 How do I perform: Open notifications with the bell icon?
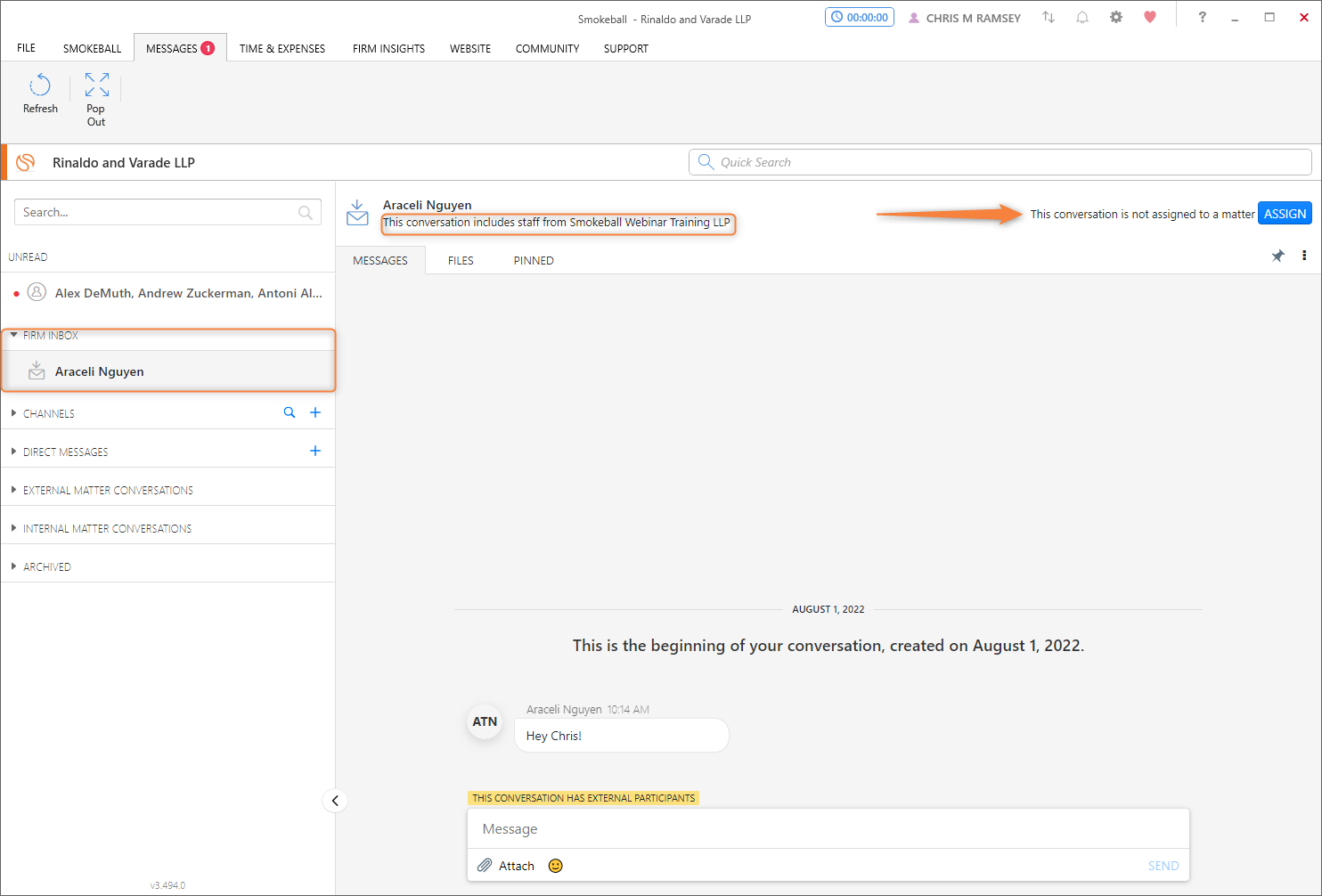click(1082, 18)
